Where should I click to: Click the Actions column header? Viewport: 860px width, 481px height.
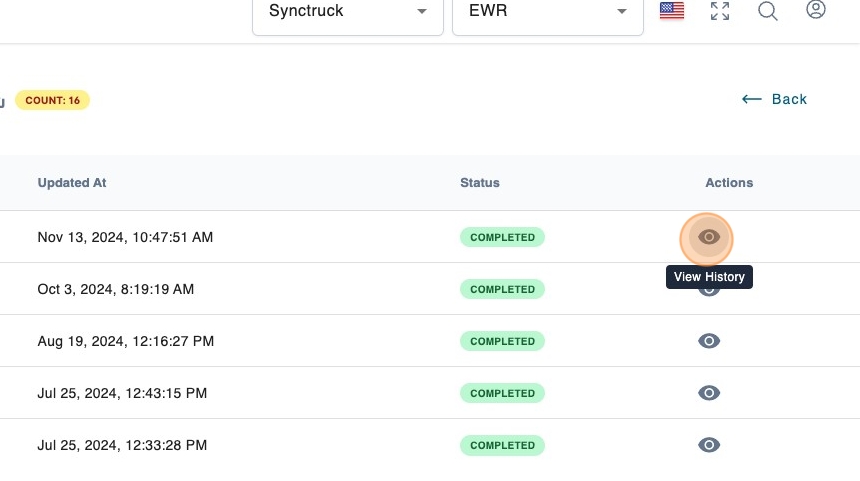[729, 183]
